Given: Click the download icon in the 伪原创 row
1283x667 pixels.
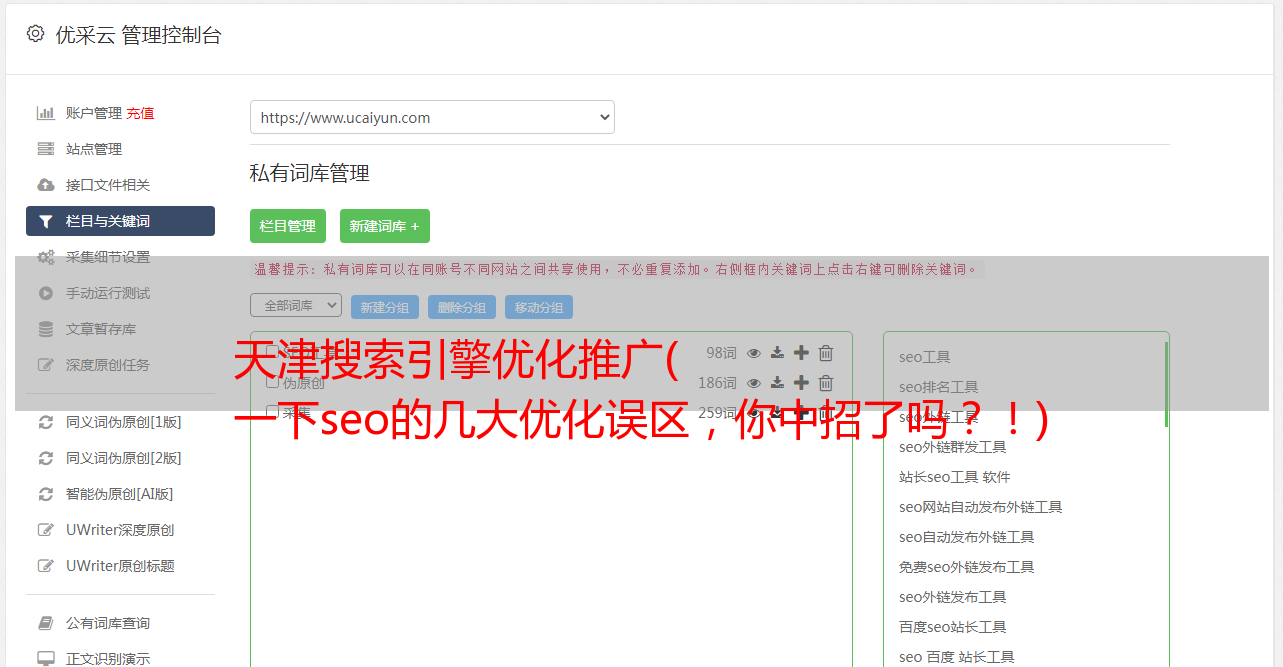Looking at the screenshot, I should pyautogui.click(x=777, y=383).
